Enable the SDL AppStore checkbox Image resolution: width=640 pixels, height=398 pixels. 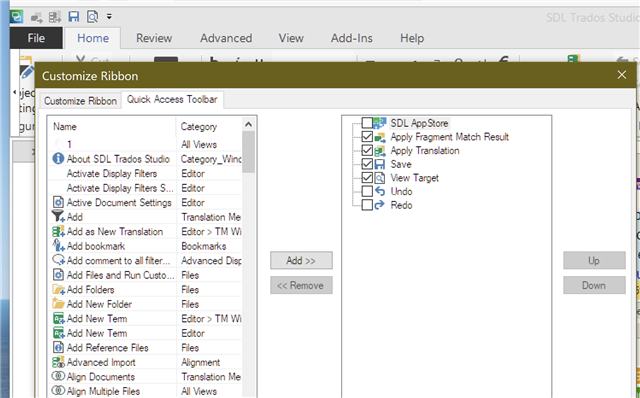coord(367,122)
